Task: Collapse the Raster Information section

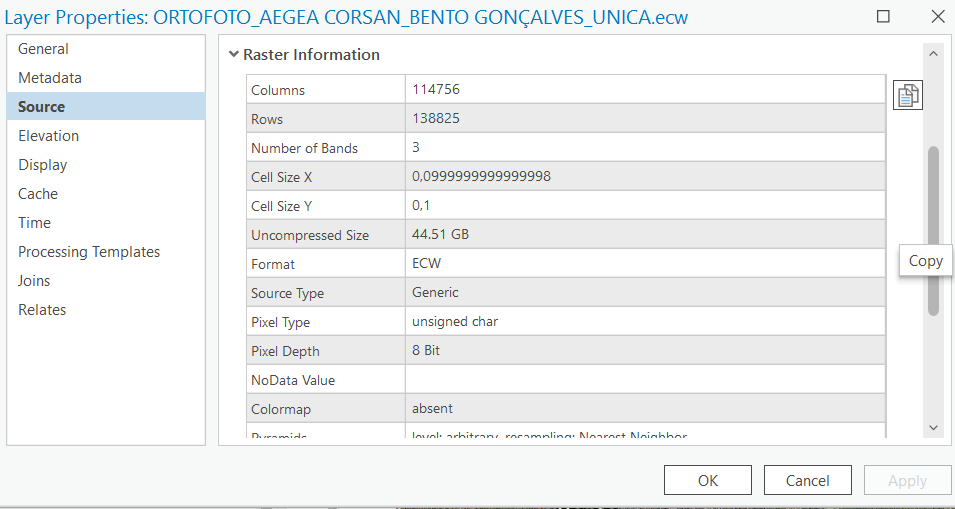Action: coord(234,55)
